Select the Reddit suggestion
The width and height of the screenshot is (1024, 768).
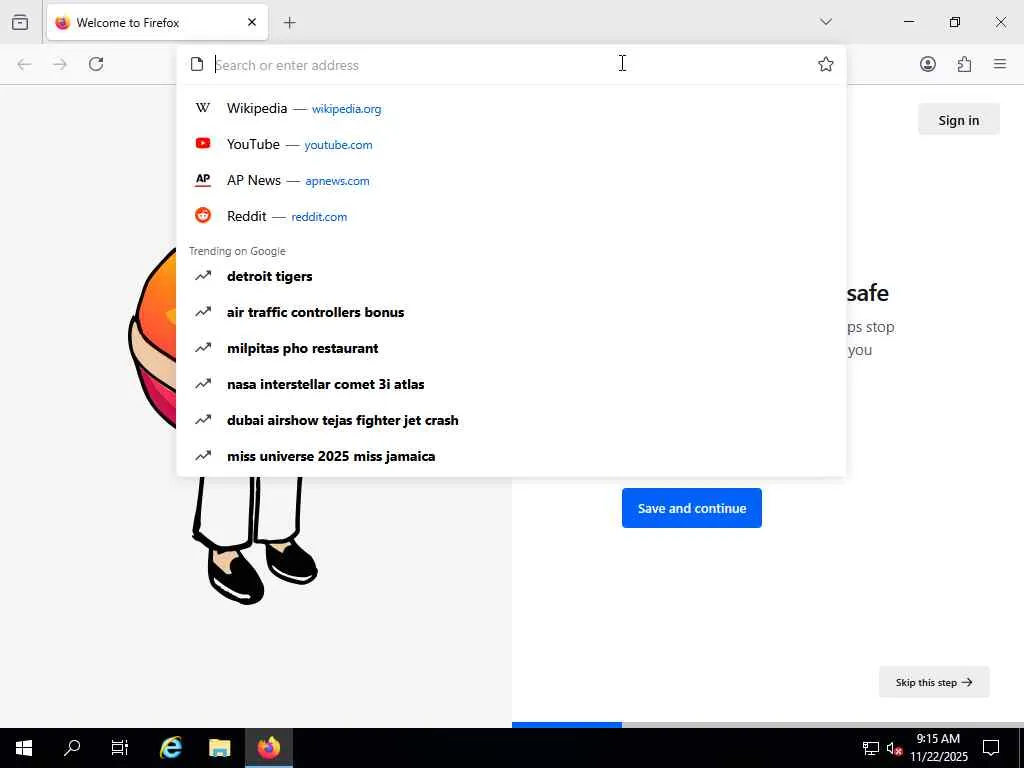[511, 216]
